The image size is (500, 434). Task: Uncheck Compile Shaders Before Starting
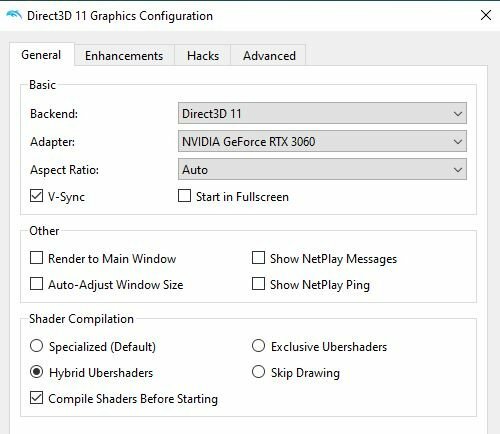coord(36,398)
